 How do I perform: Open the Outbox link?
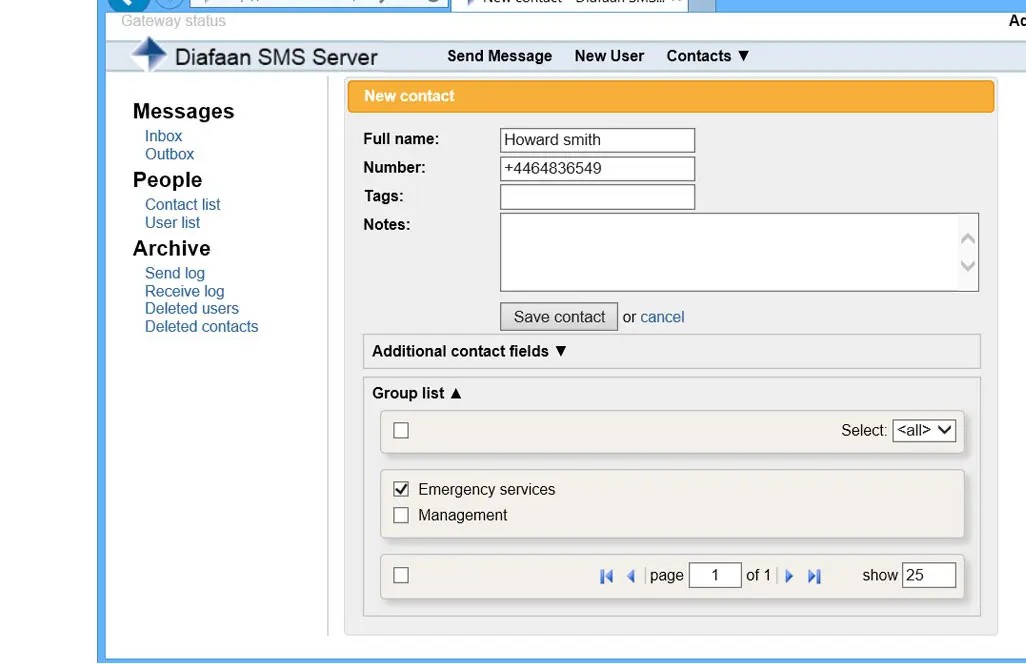click(169, 154)
